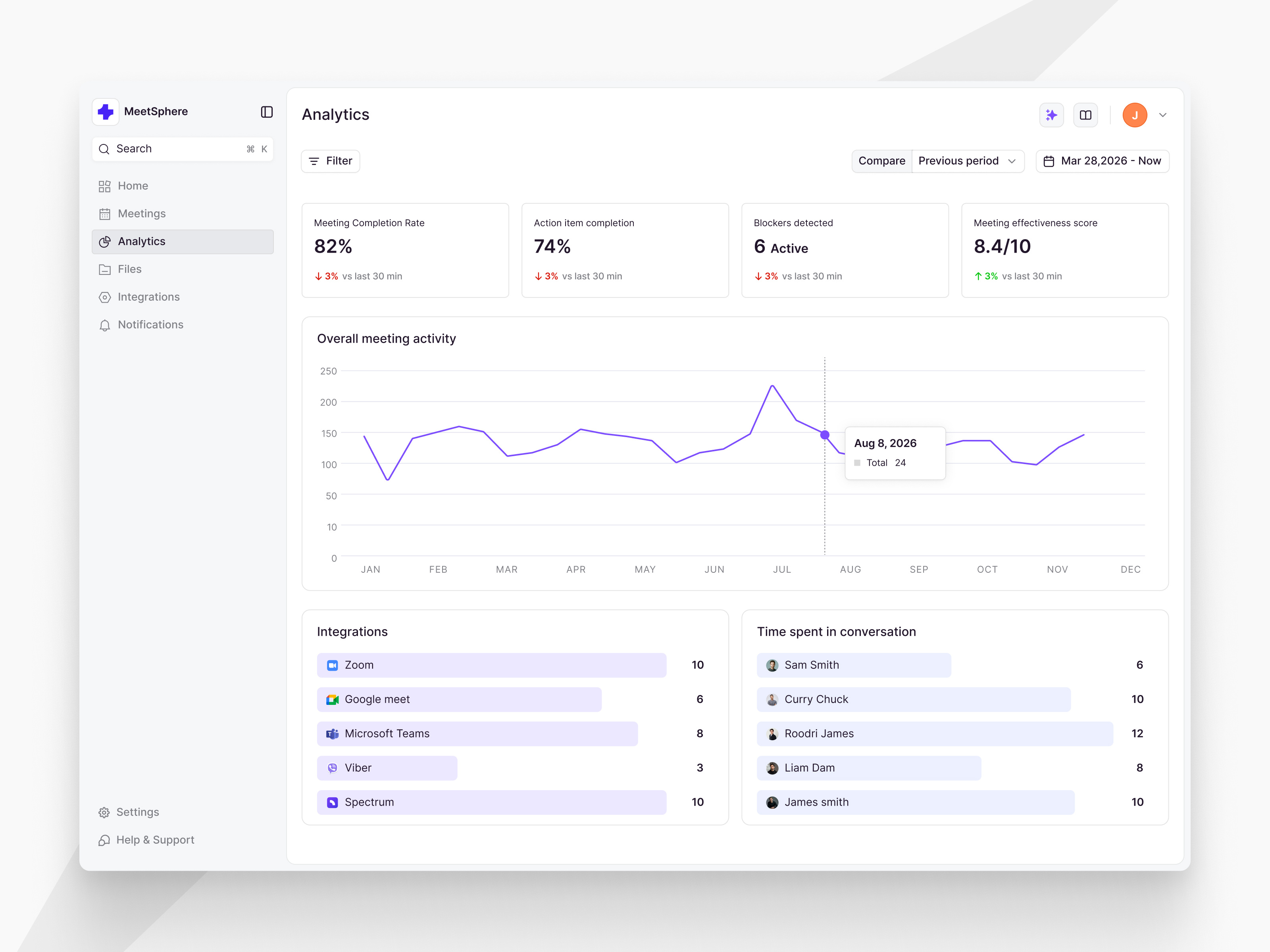This screenshot has height=952, width=1270.
Task: Collapse the sidebar with the panel icon
Action: [x=266, y=112]
